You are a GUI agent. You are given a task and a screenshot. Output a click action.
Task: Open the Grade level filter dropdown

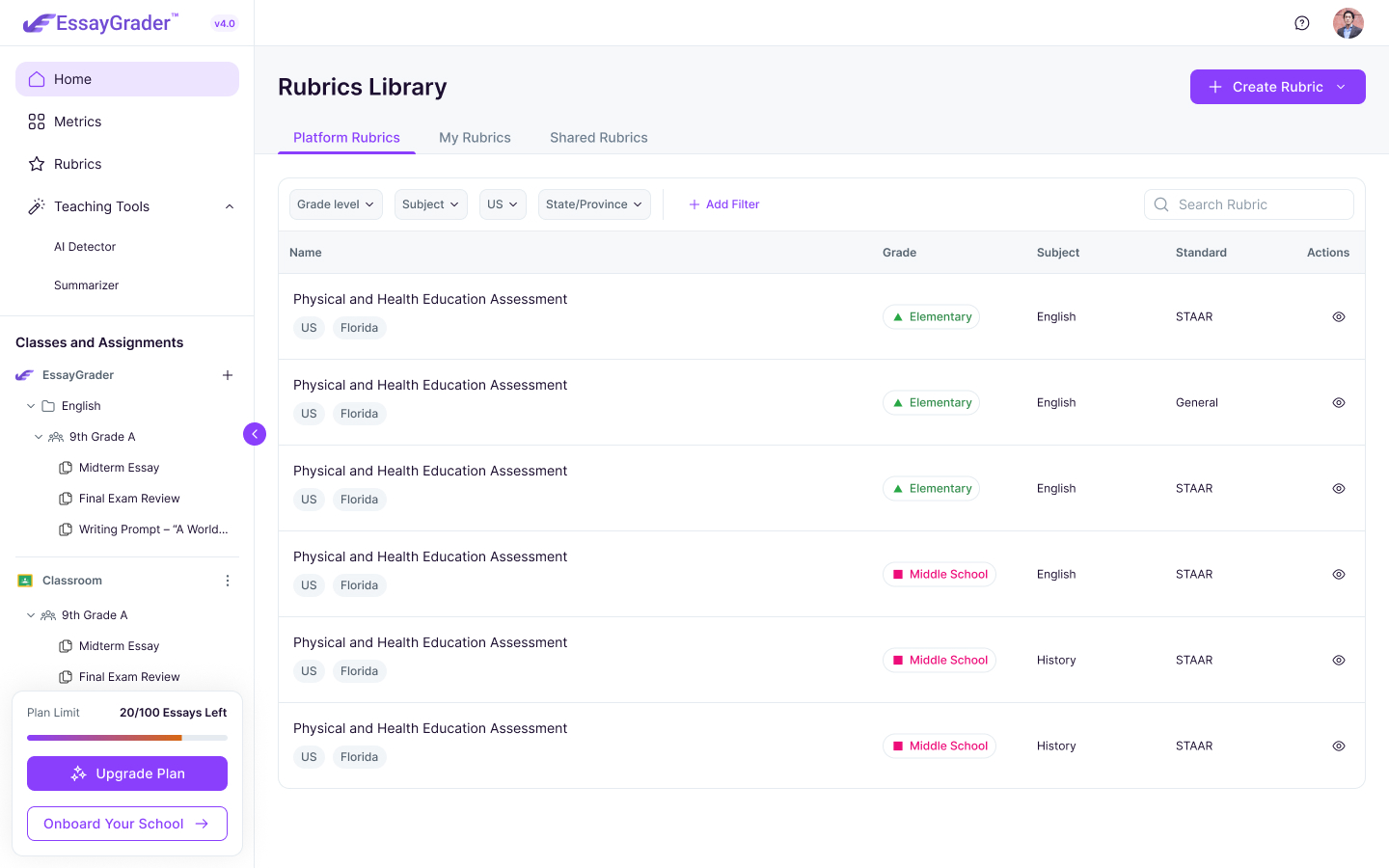336,204
